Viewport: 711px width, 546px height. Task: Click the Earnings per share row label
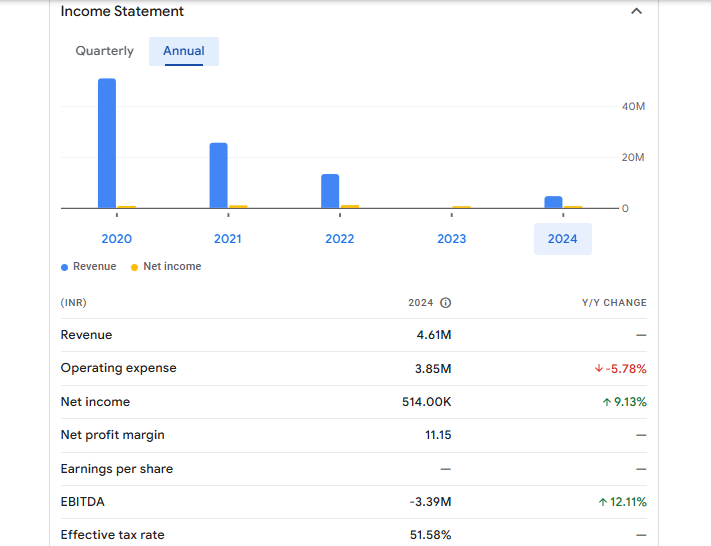(117, 468)
